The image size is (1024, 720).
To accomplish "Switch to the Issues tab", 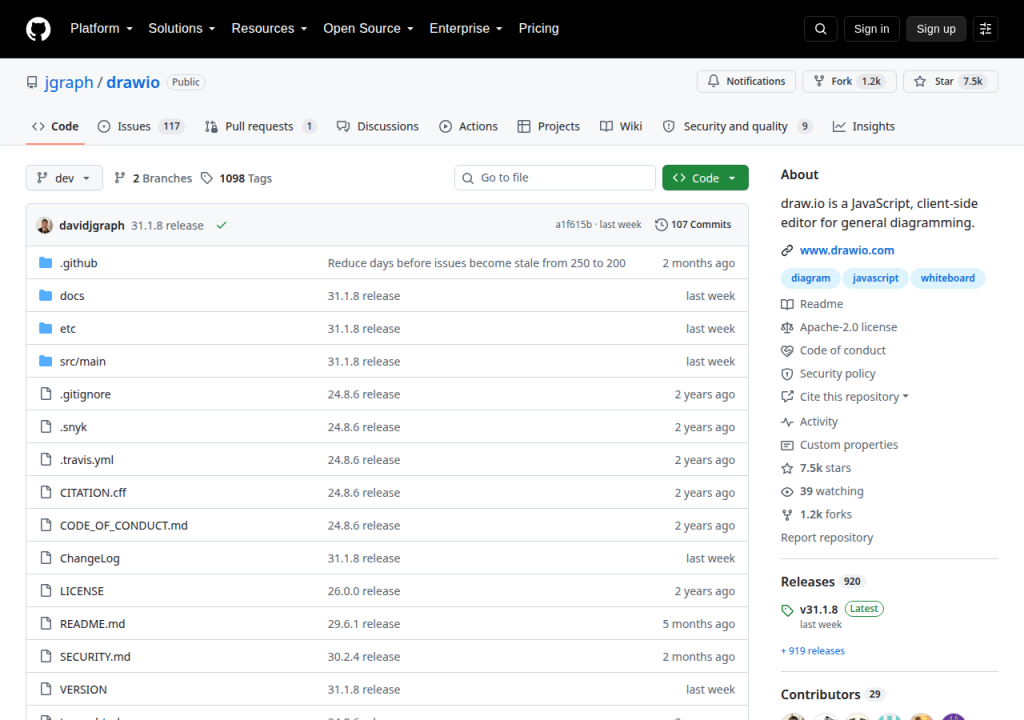I will click(x=141, y=126).
